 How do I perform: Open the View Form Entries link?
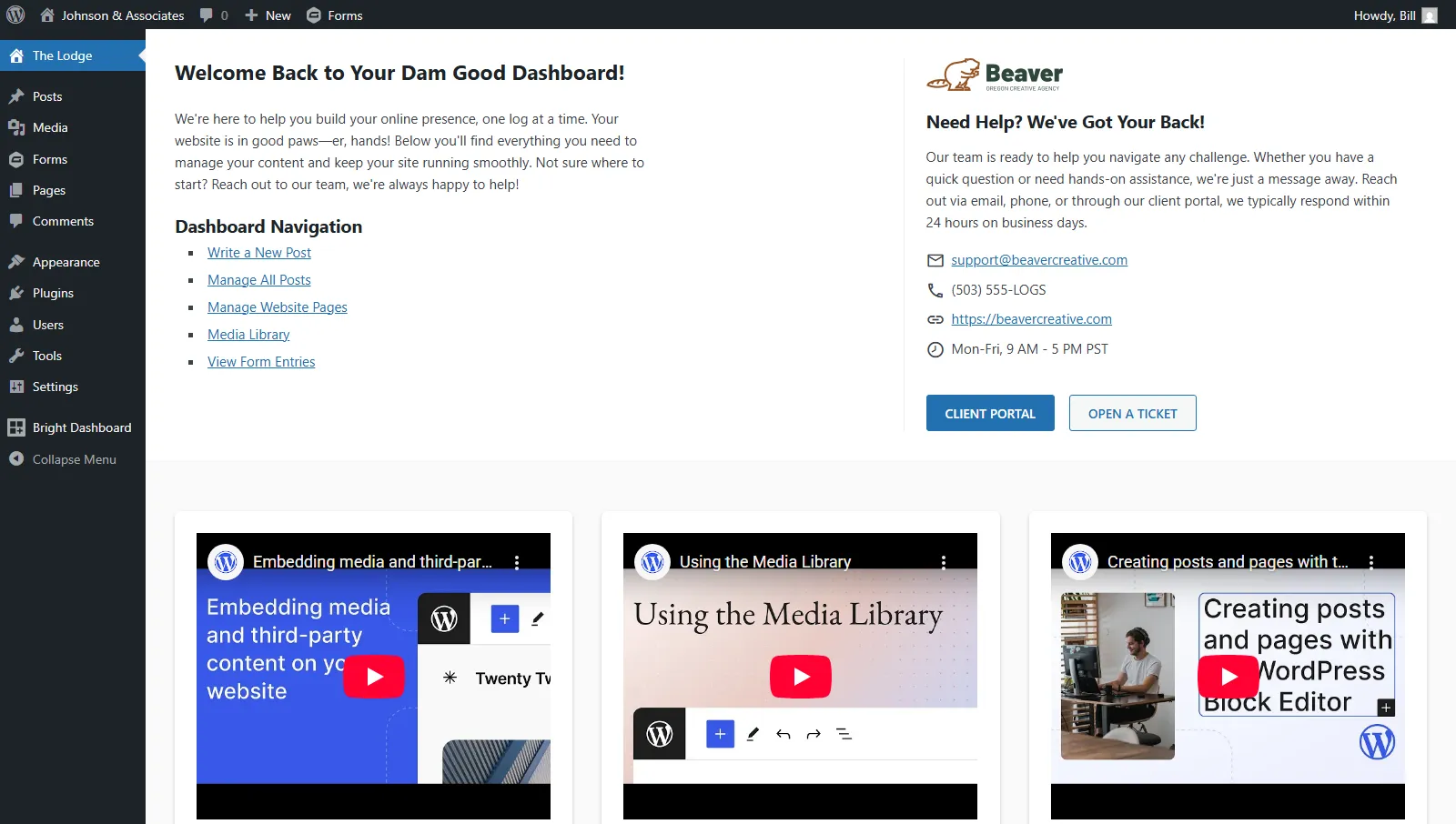[261, 362]
